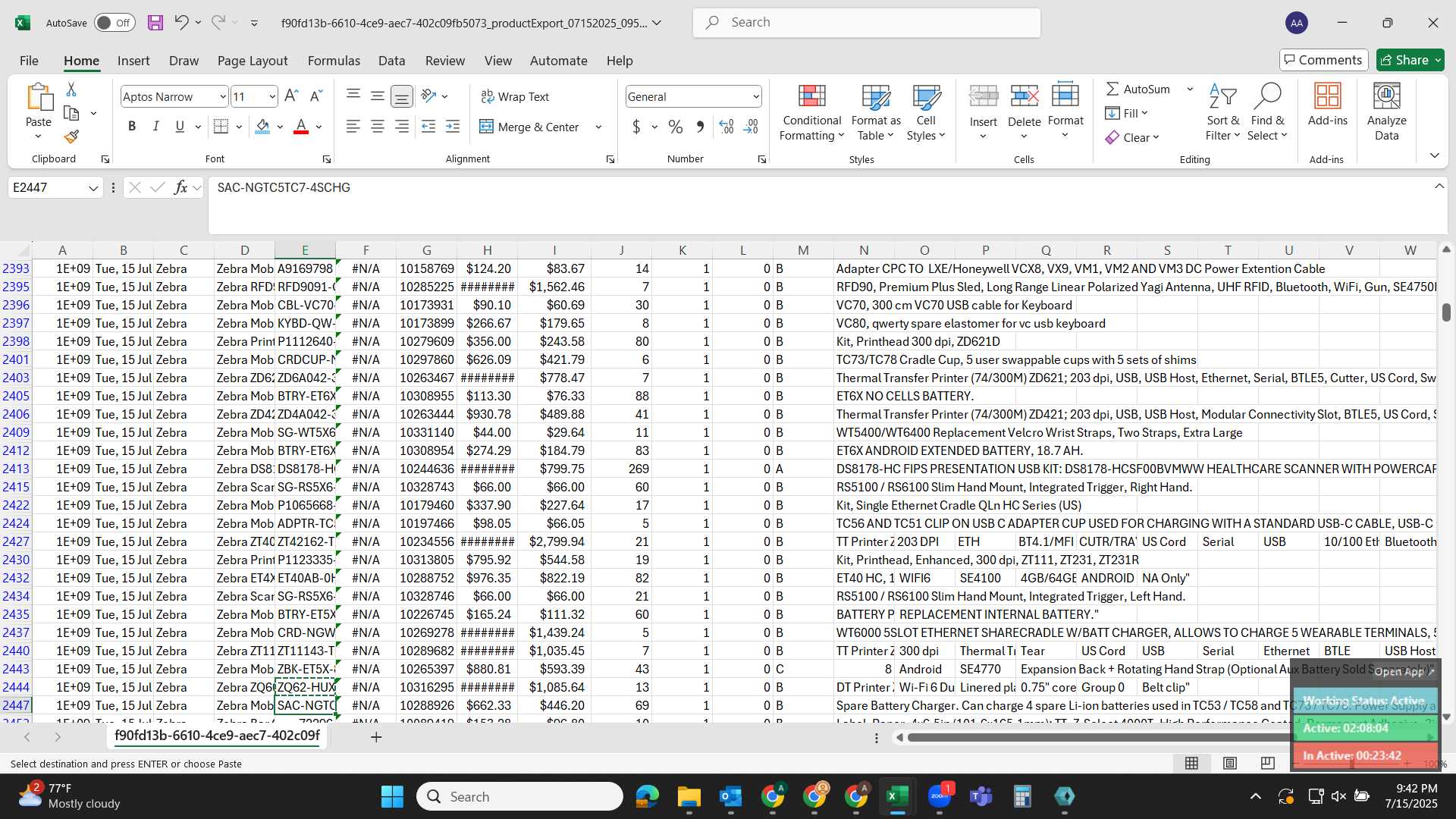The image size is (1456, 819).
Task: Apply Comma Style number format
Action: 700,127
